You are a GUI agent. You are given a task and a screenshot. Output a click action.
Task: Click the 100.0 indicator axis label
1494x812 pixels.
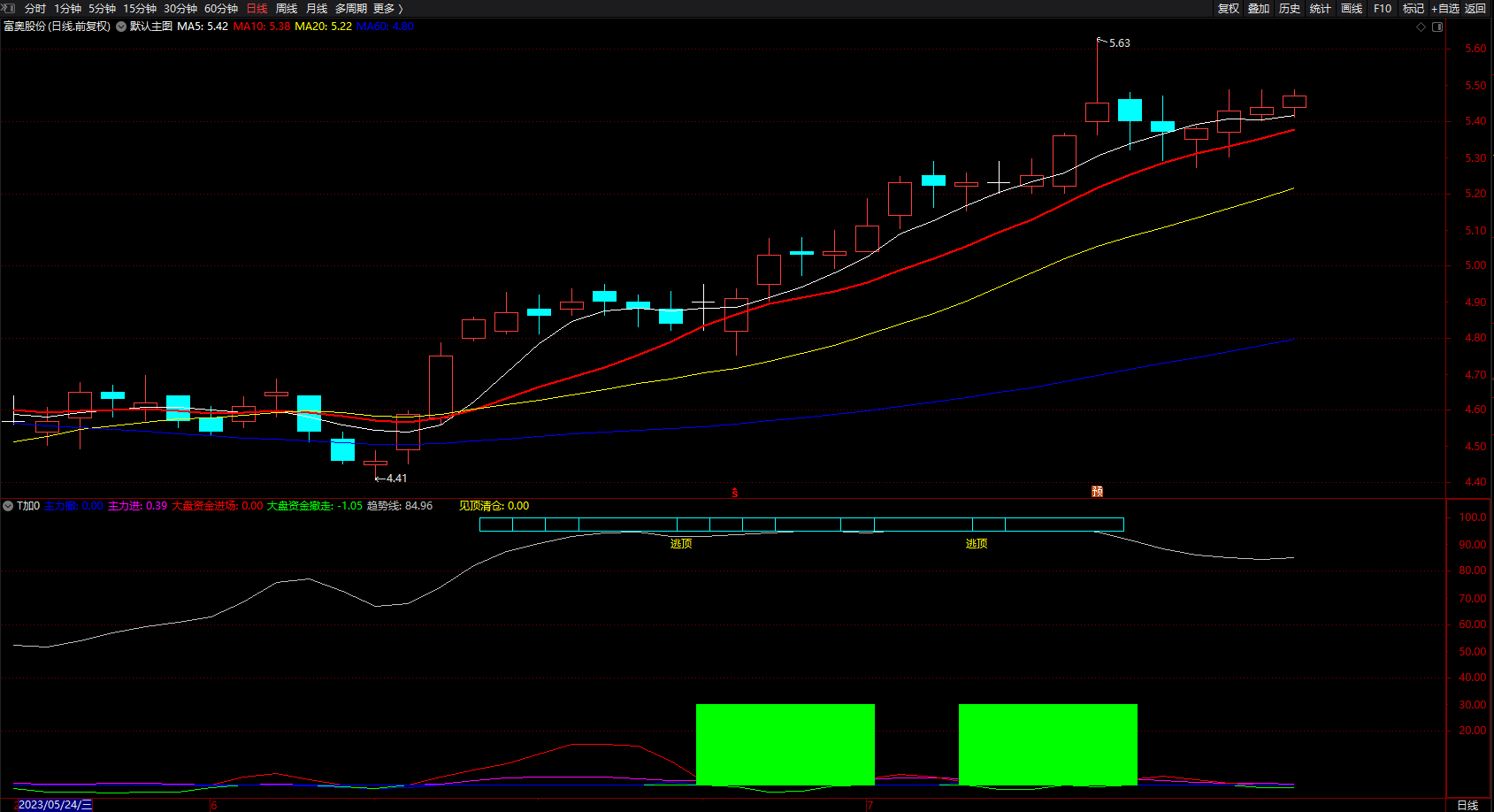[1473, 517]
